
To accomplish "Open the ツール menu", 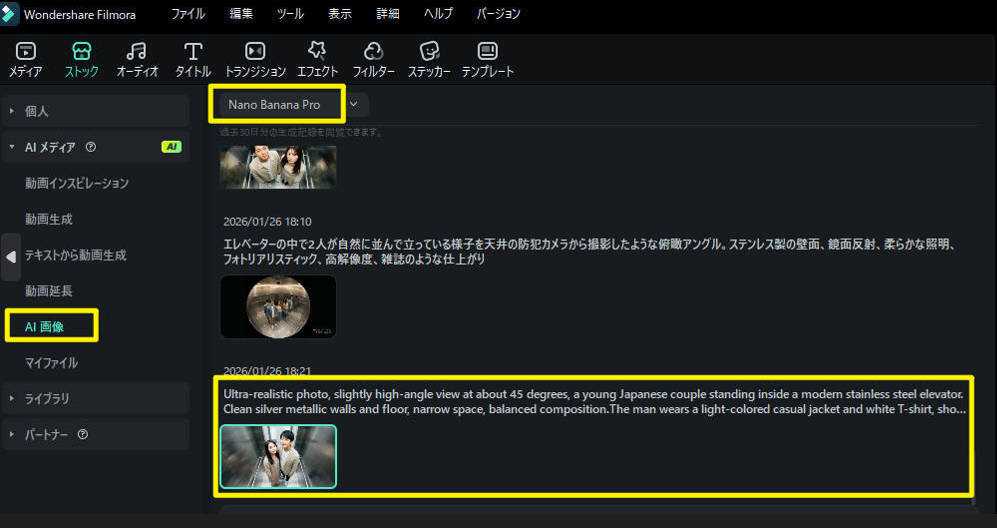I will tap(291, 13).
